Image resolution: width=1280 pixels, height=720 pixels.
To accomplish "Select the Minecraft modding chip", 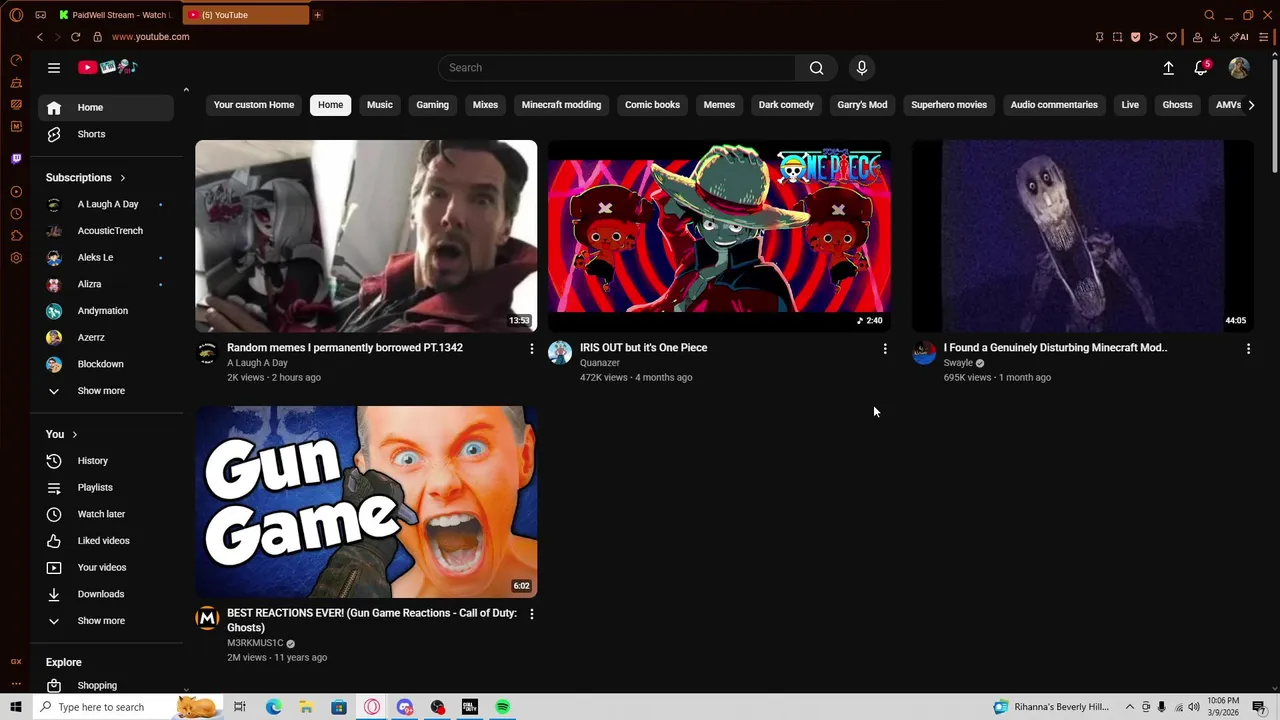I will [561, 105].
